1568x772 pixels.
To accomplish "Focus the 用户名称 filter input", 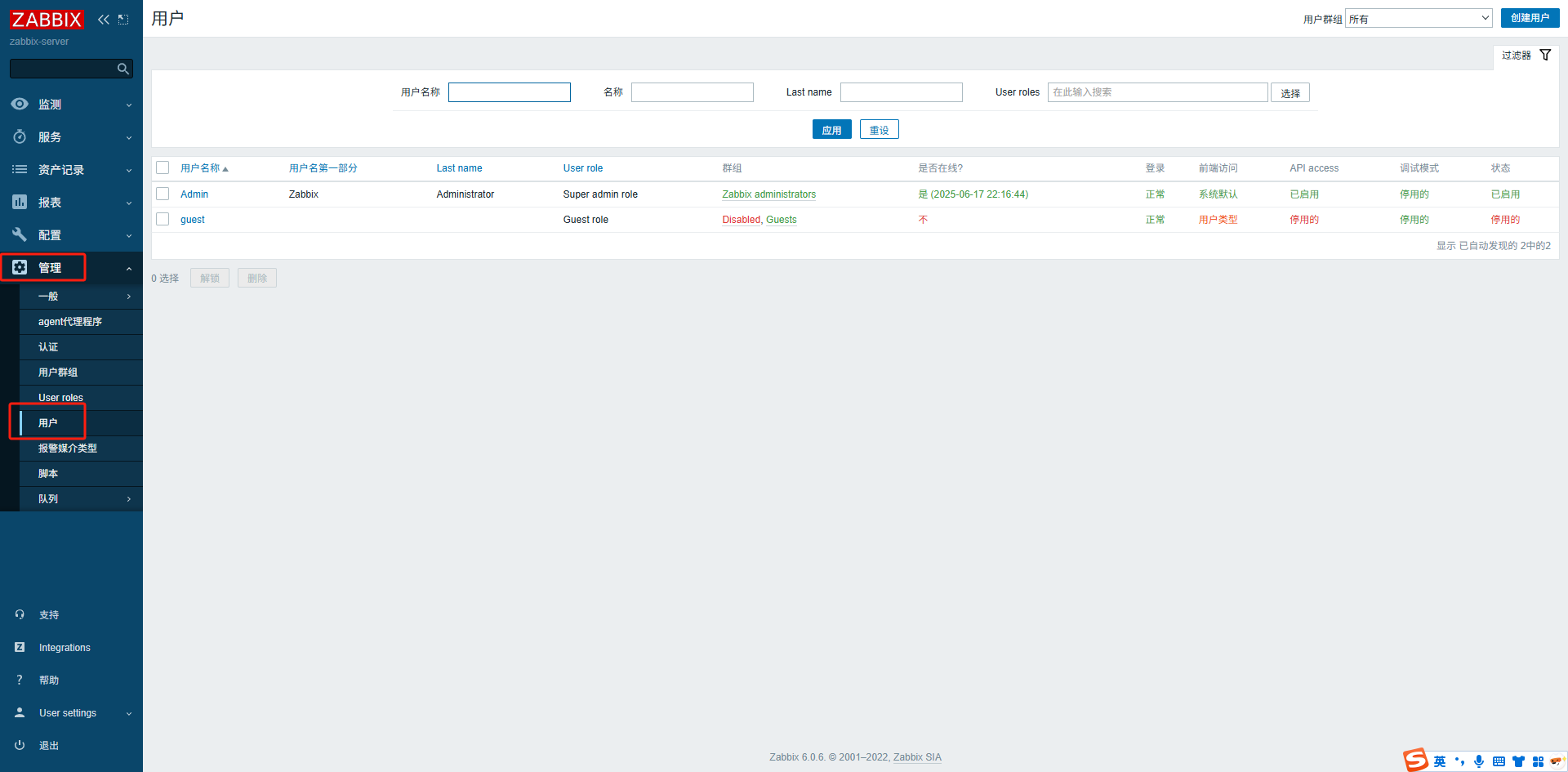I will 510,92.
